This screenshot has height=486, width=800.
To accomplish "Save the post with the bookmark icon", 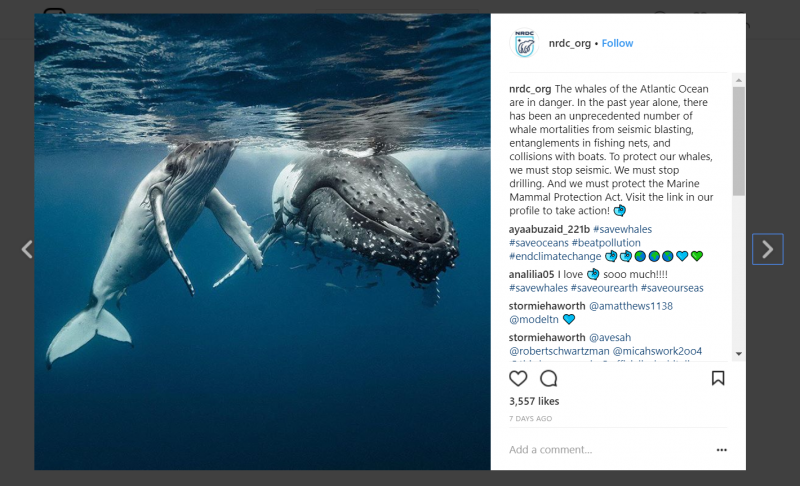I will (x=718, y=378).
